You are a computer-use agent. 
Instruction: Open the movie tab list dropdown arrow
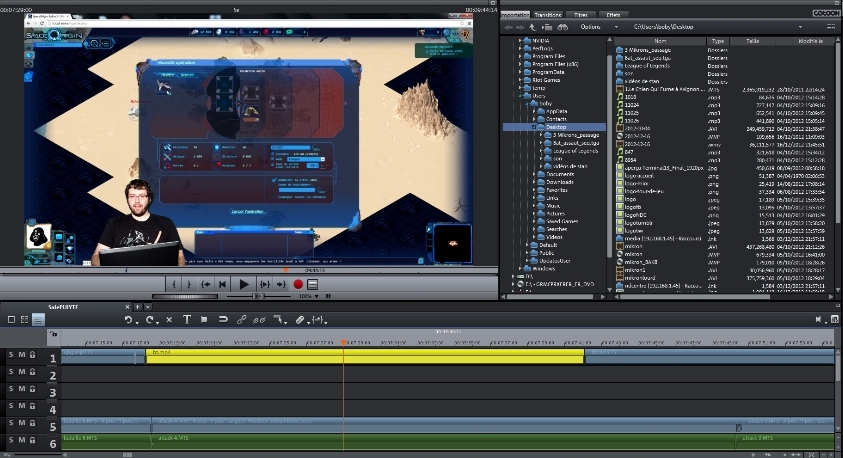(x=147, y=307)
